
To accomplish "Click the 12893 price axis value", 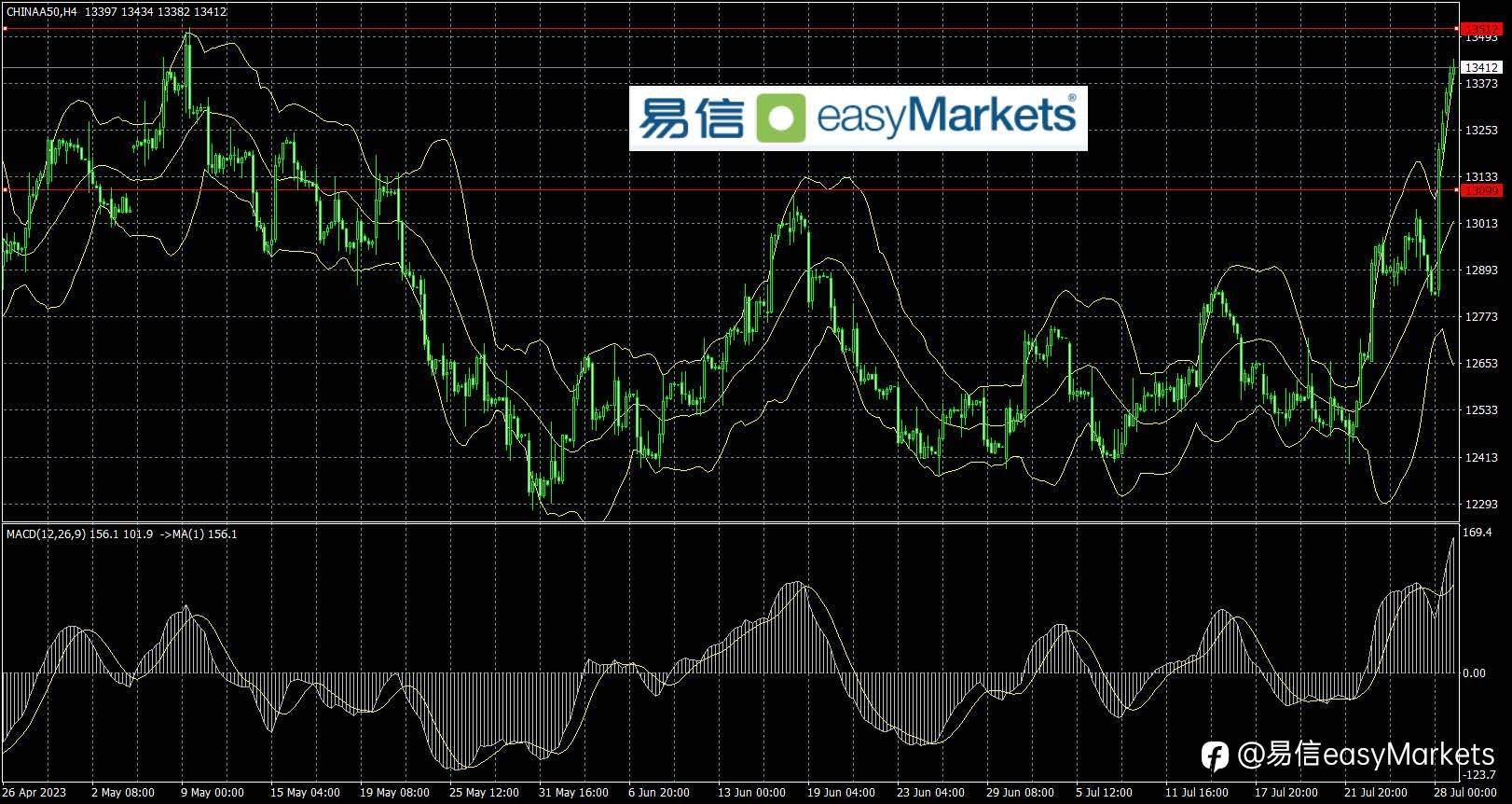I will tap(1481, 270).
